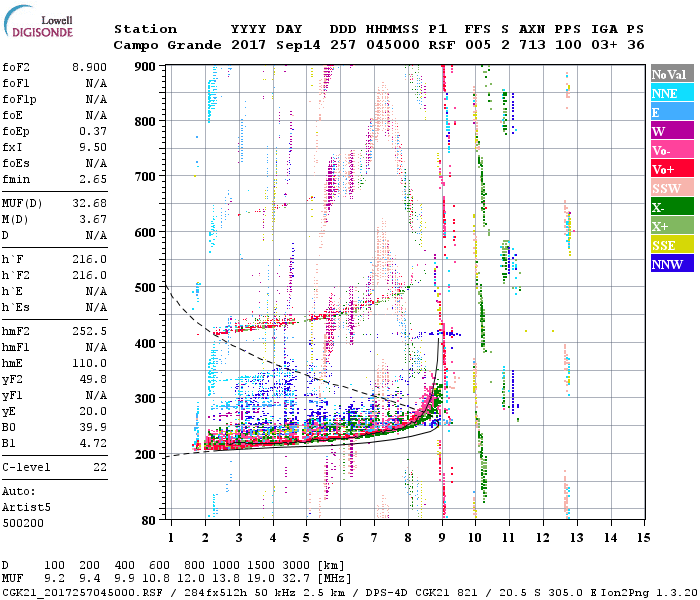This screenshot has height=600, width=700.
Task: Click the Ion2Png 1.3.20 footer text
Action: tap(649, 593)
